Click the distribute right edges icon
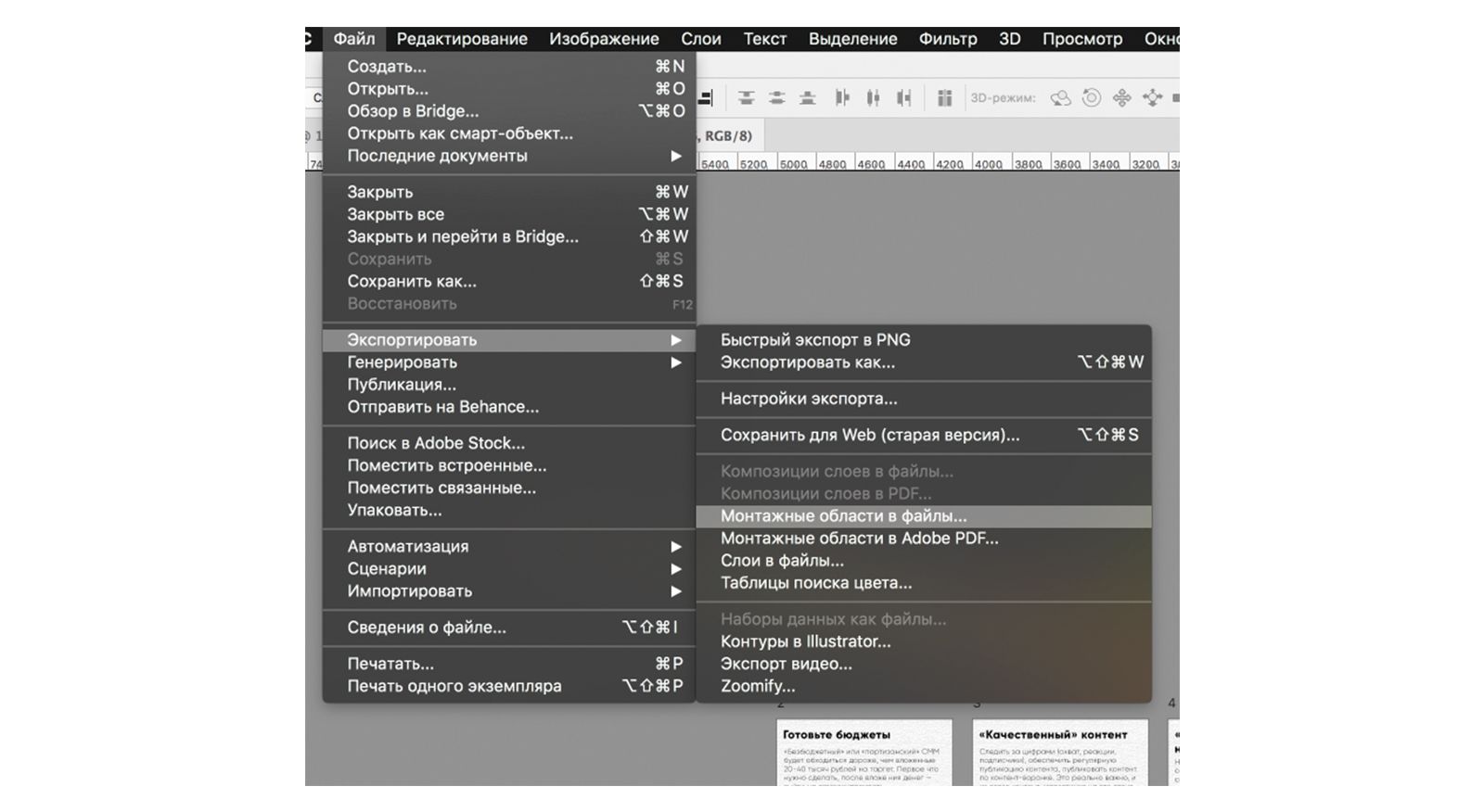1484x812 pixels. [x=904, y=97]
